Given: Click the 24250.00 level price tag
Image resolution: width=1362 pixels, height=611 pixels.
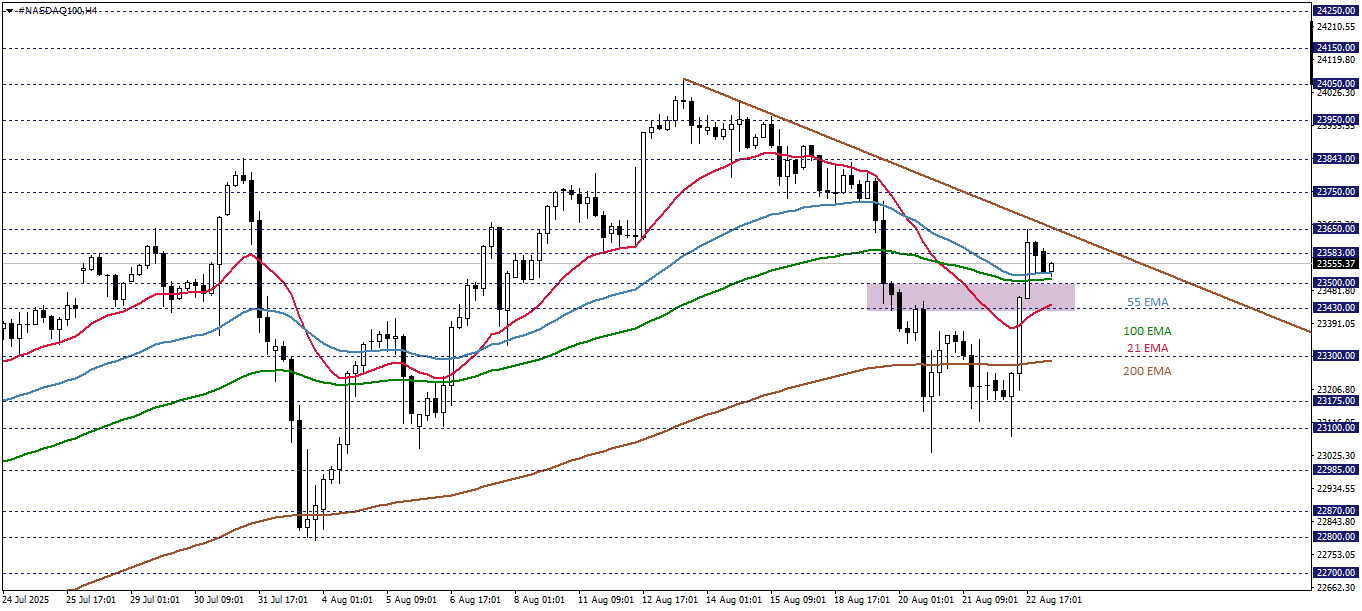Looking at the screenshot, I should click(1336, 11).
